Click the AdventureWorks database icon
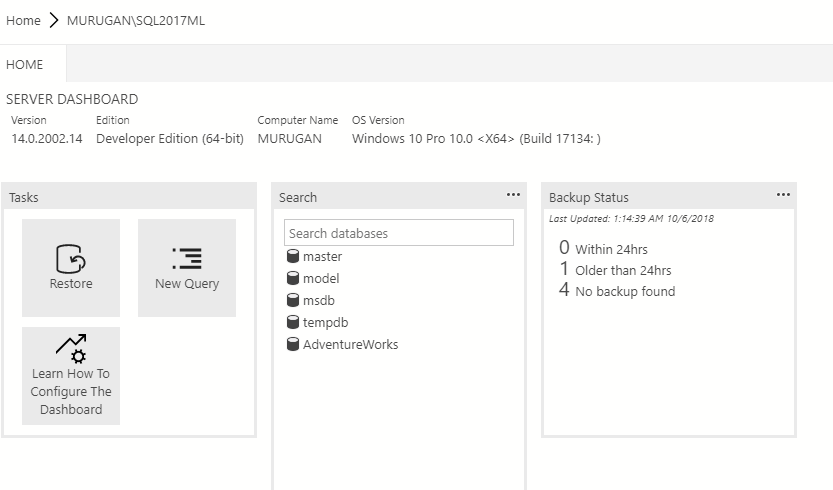 (x=293, y=344)
